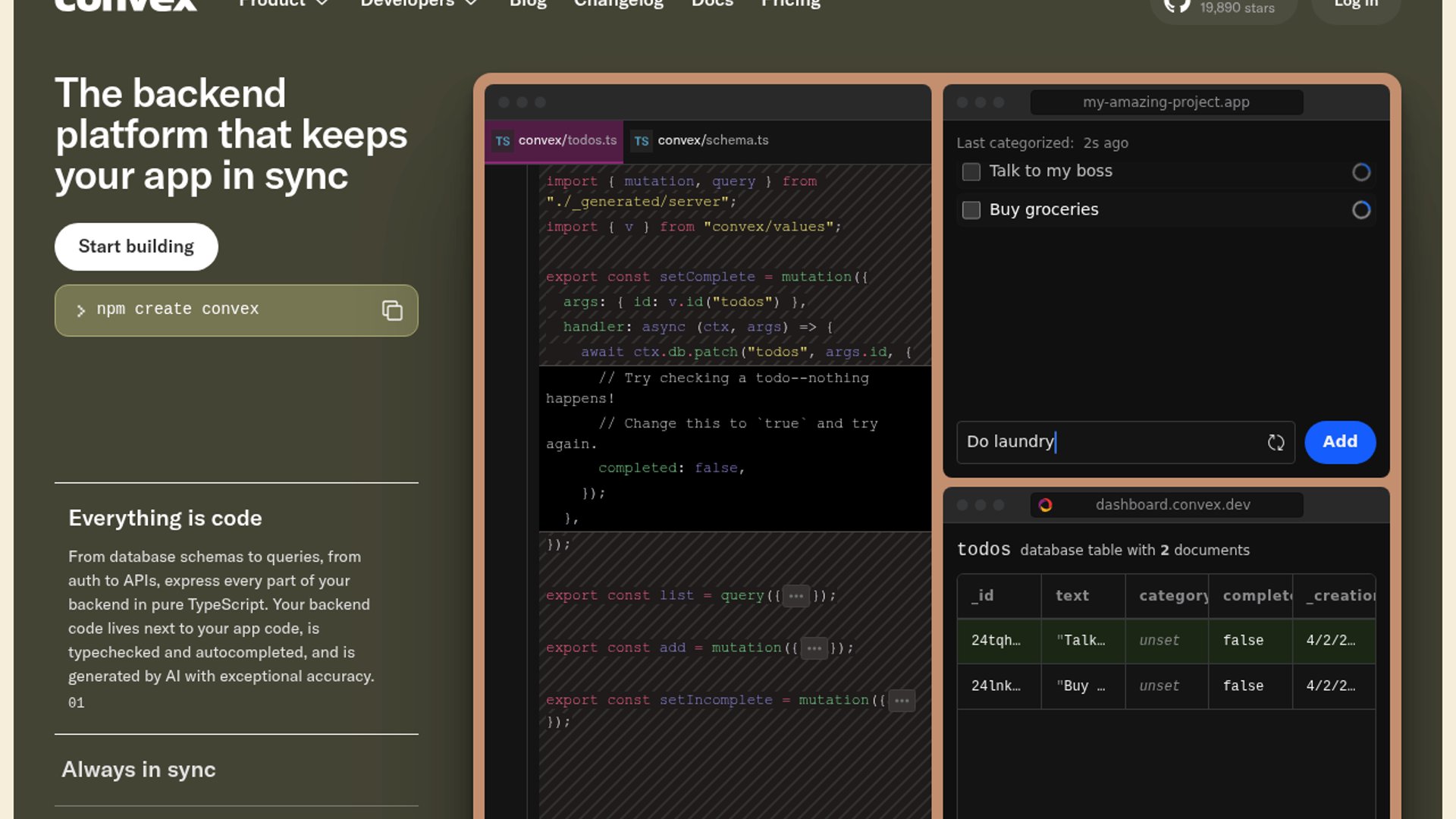The height and width of the screenshot is (819, 1456).
Task: Expand the collapsed list query code block
Action: pos(795,596)
